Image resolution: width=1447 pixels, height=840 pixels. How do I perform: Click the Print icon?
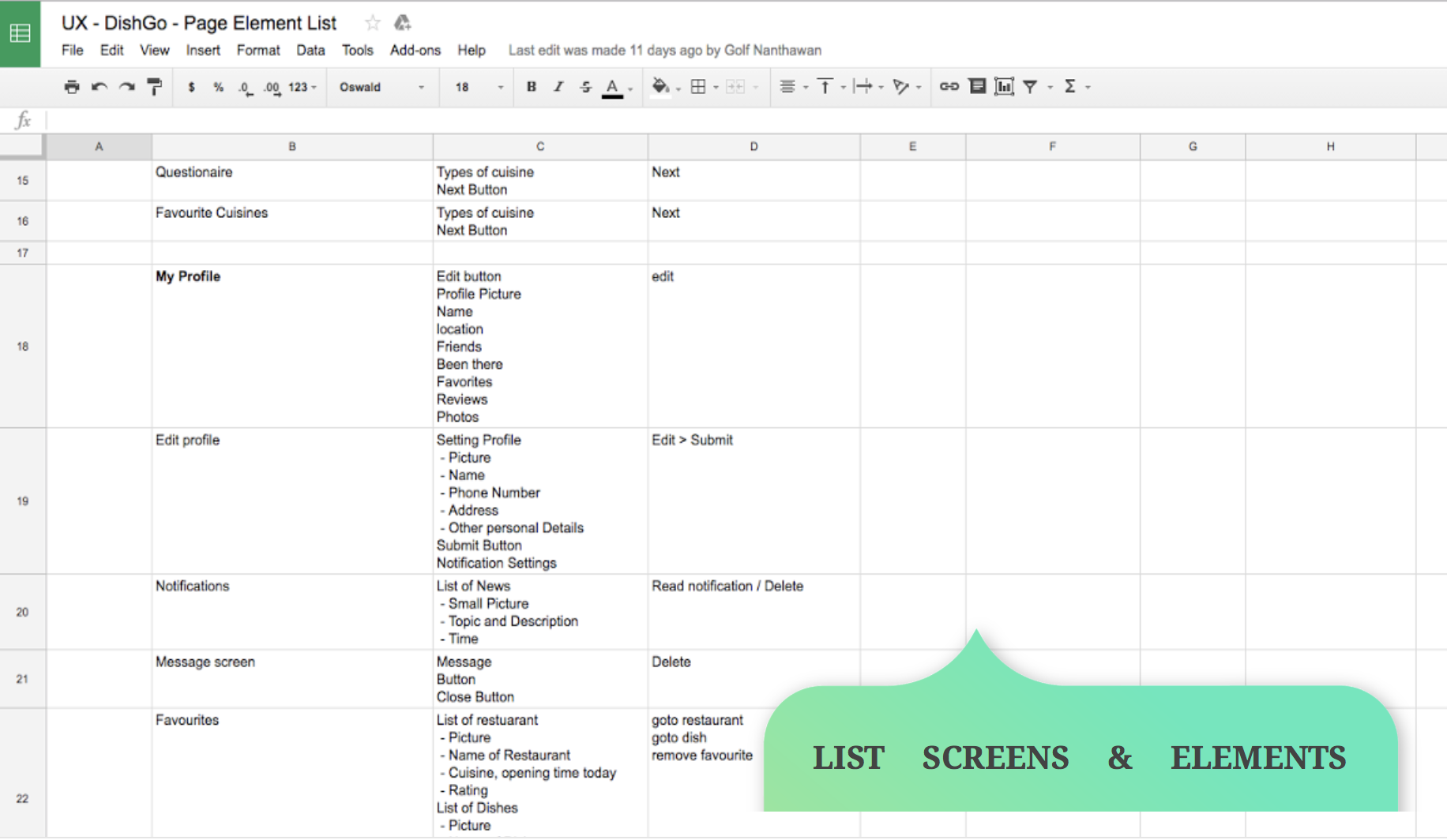pos(72,87)
